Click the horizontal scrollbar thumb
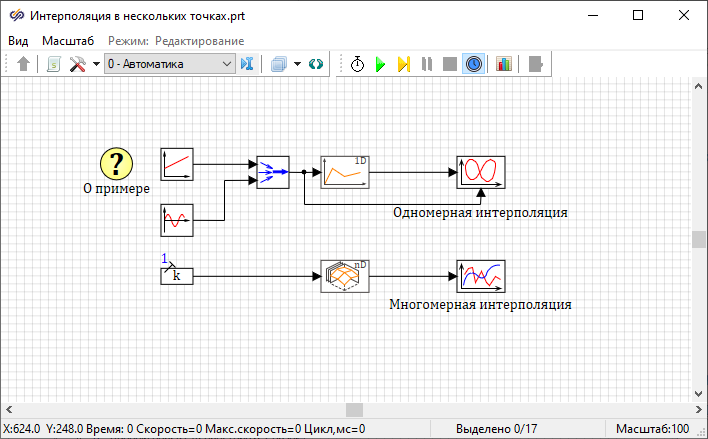This screenshot has height=439, width=708. click(354, 410)
